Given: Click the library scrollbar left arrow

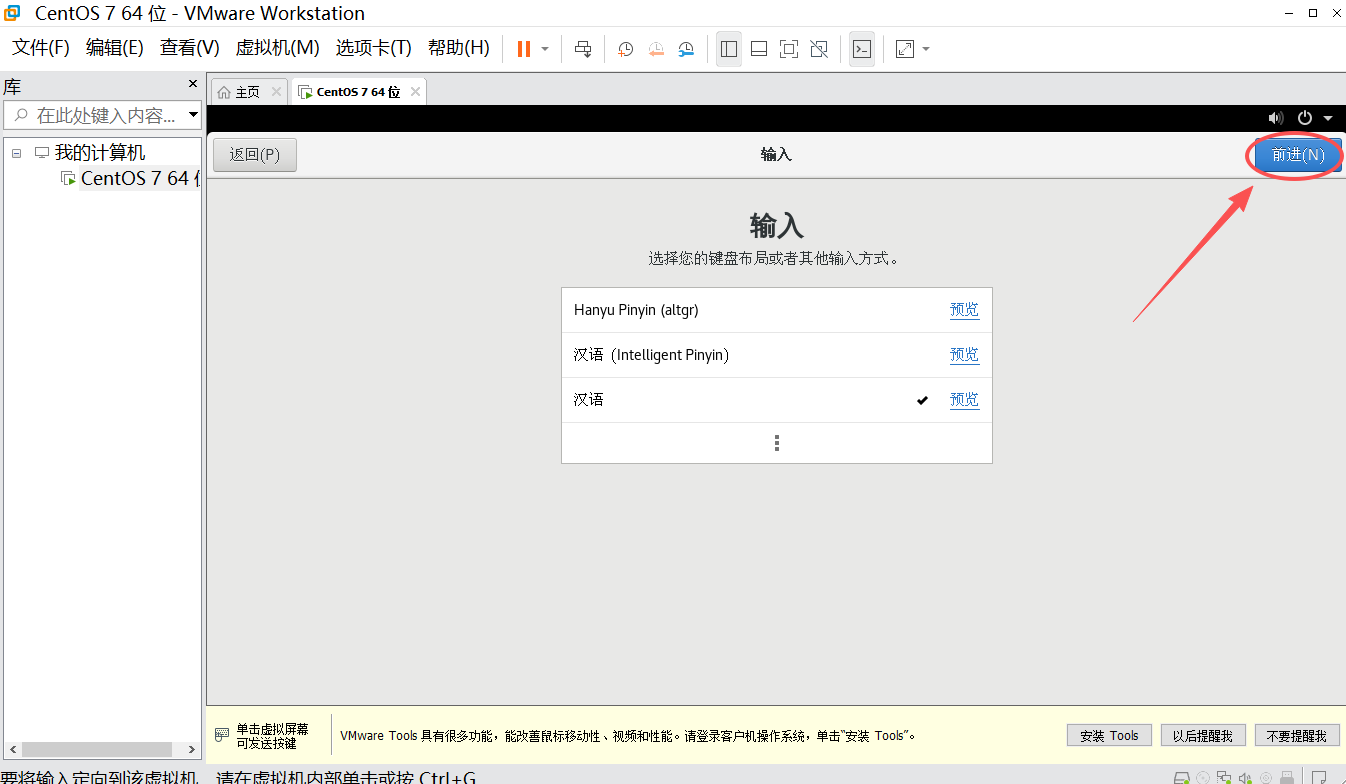Looking at the screenshot, I should (13, 749).
